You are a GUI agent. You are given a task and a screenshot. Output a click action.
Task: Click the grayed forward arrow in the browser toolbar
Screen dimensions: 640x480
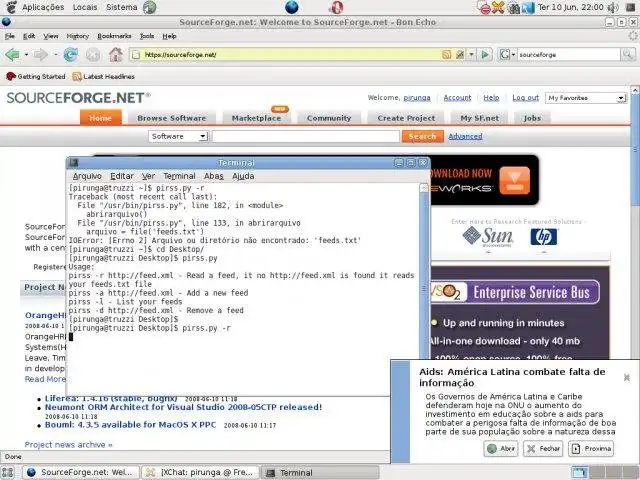point(40,54)
